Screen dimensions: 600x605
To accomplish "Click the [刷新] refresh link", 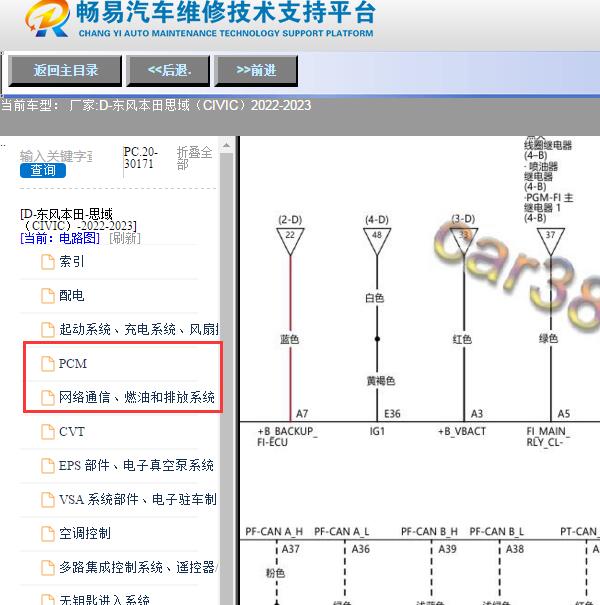I will point(125,238).
